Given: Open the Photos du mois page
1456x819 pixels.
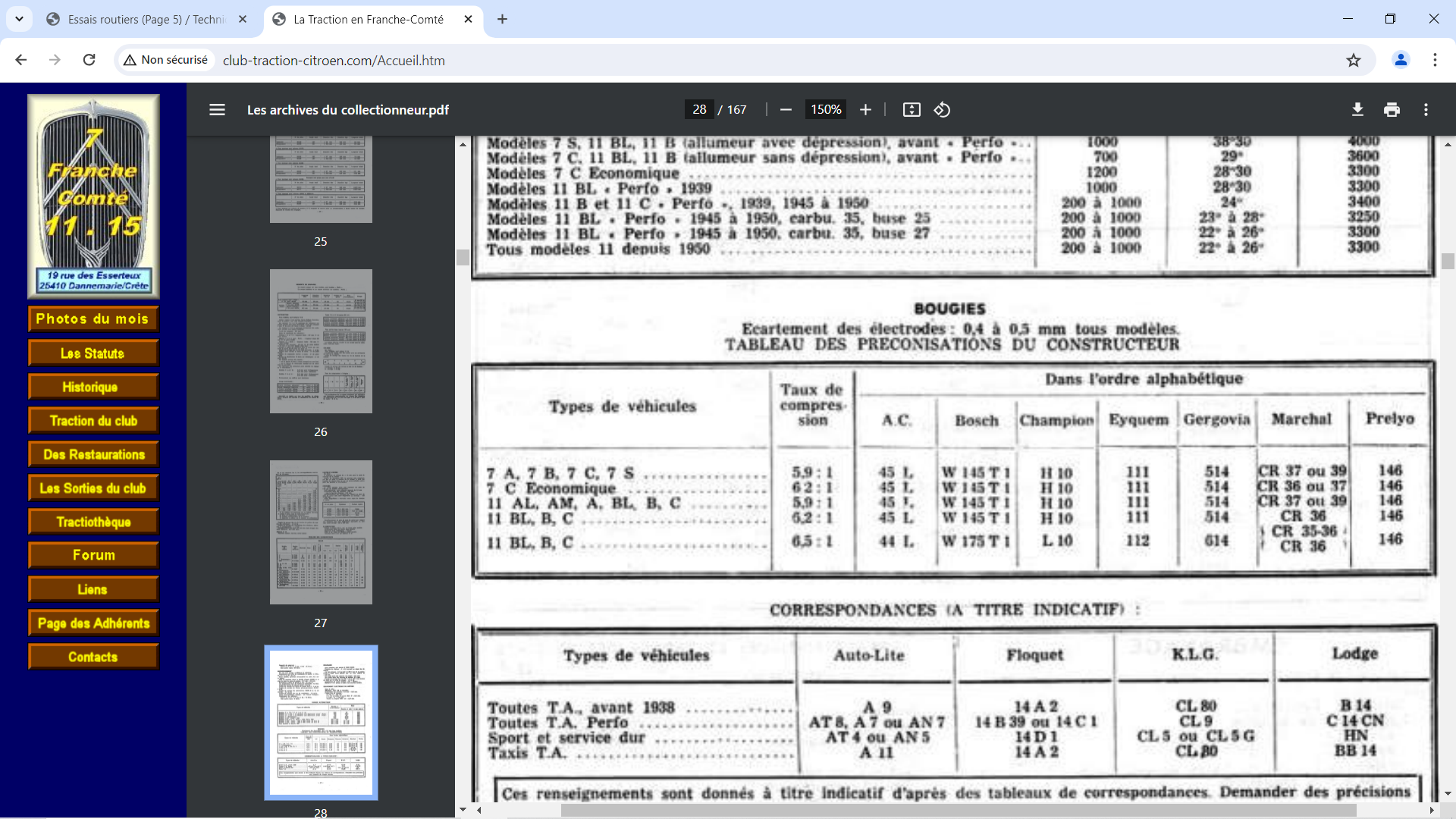Looking at the screenshot, I should pos(93,319).
